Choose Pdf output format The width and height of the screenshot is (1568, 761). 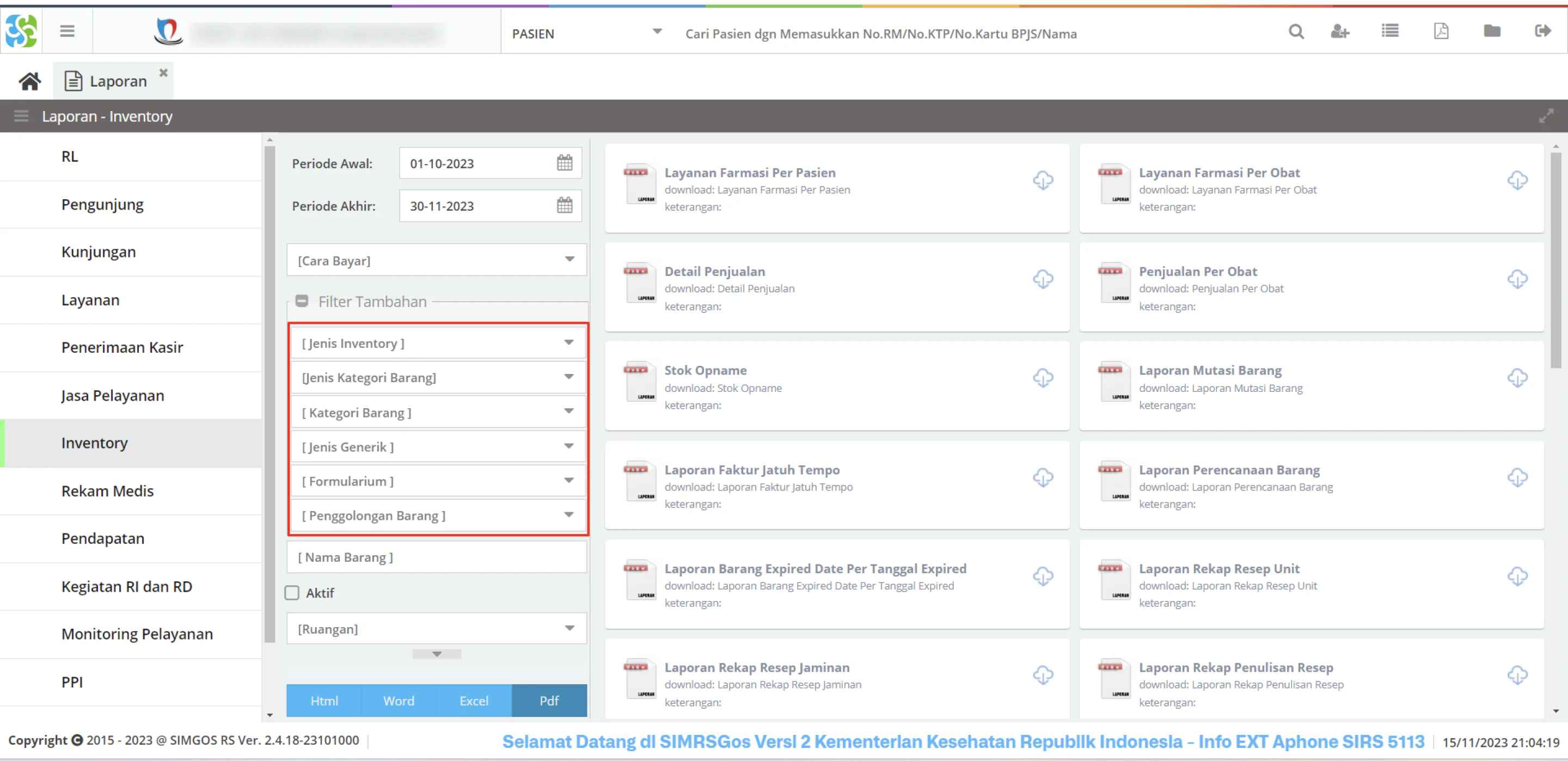[549, 701]
